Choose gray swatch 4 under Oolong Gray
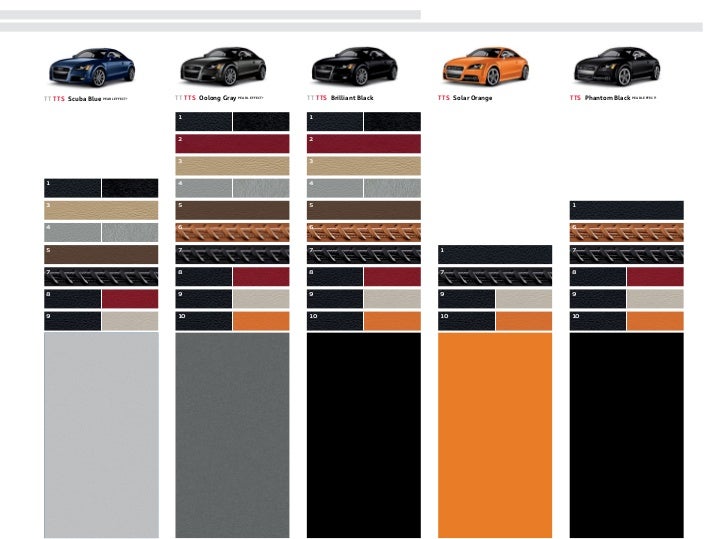Image resolution: width=728 pixels, height=539 pixels. click(232, 188)
